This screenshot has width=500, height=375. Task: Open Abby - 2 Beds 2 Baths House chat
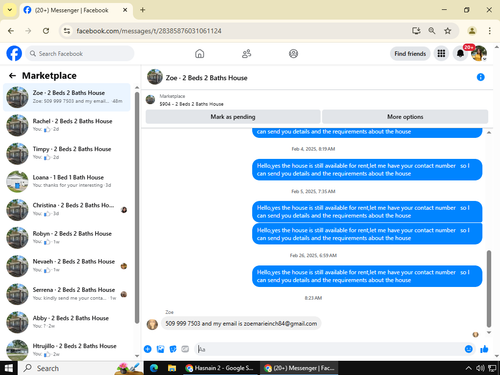point(67,322)
